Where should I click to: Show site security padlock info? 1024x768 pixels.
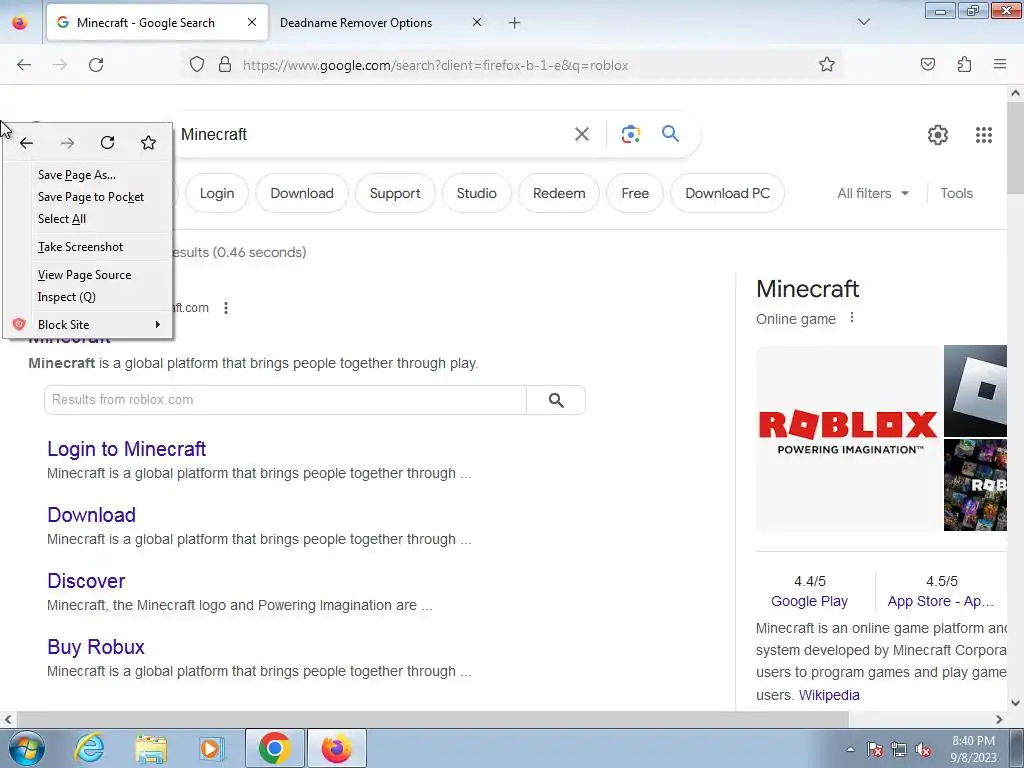coord(225,65)
